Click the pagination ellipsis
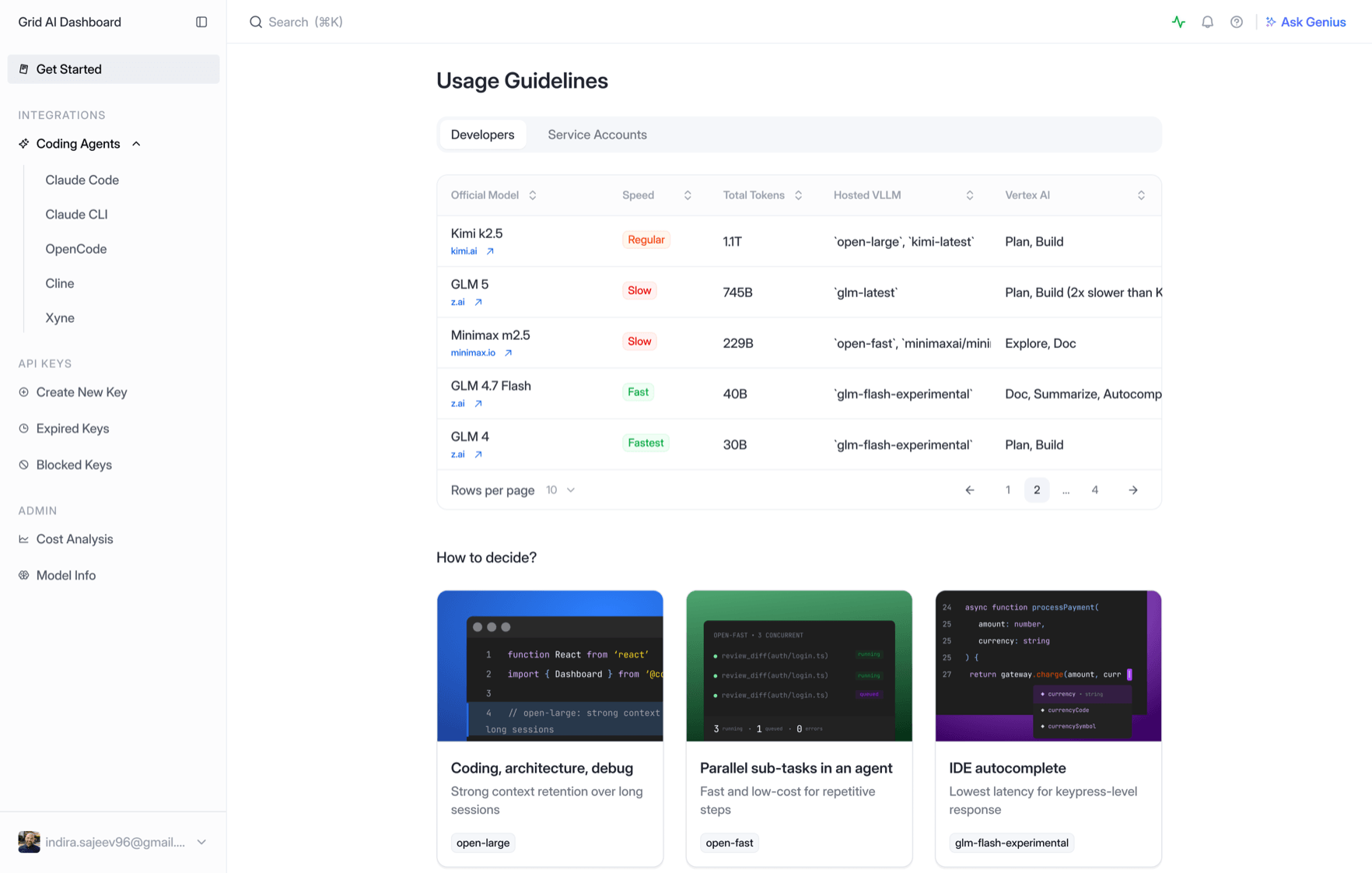This screenshot has width=1372, height=873. 1066,490
